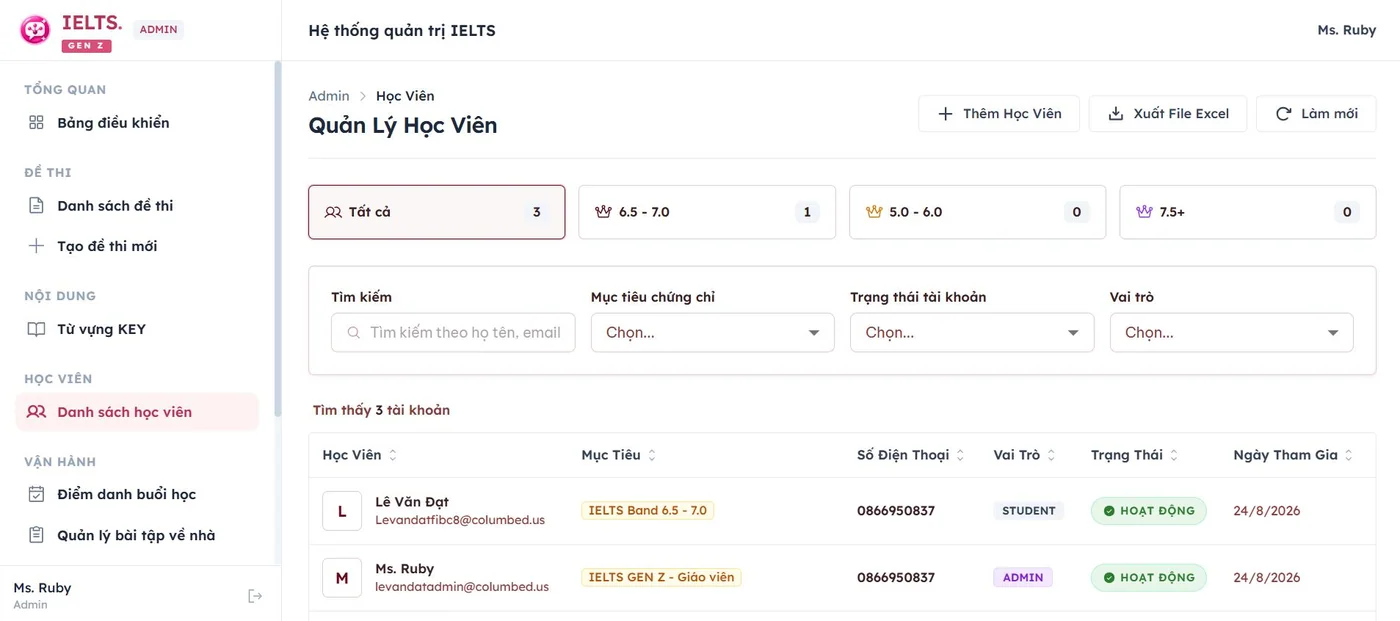Click the STUDENT role badge
1400x621 pixels.
pos(1029,511)
